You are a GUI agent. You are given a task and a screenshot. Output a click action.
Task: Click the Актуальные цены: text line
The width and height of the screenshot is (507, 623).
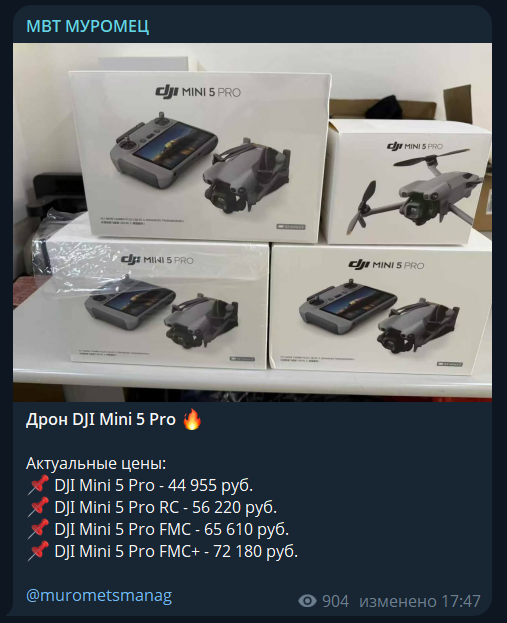pos(96,464)
